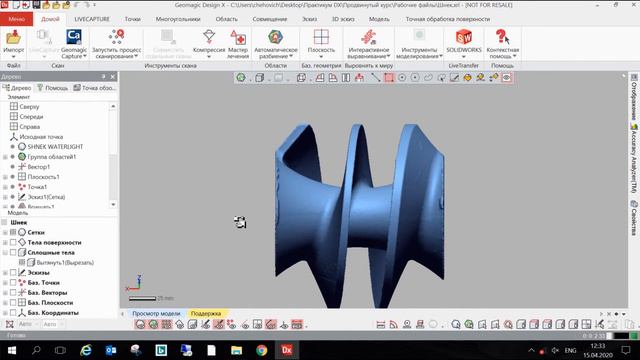Switch to the Точки ribbon tab
This screenshot has height=360, width=640.
(x=133, y=19)
